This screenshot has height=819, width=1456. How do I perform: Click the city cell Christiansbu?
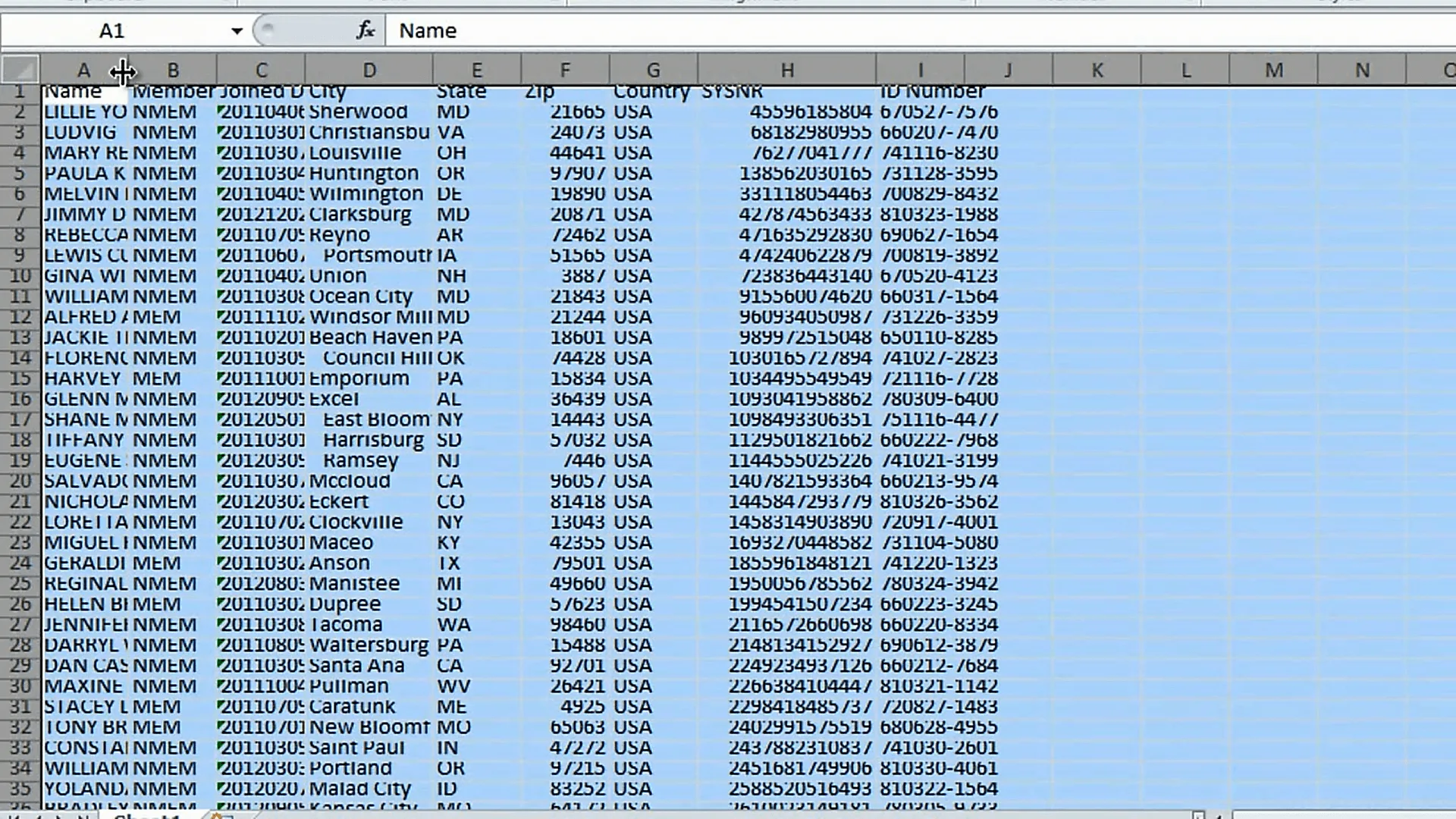(x=369, y=133)
